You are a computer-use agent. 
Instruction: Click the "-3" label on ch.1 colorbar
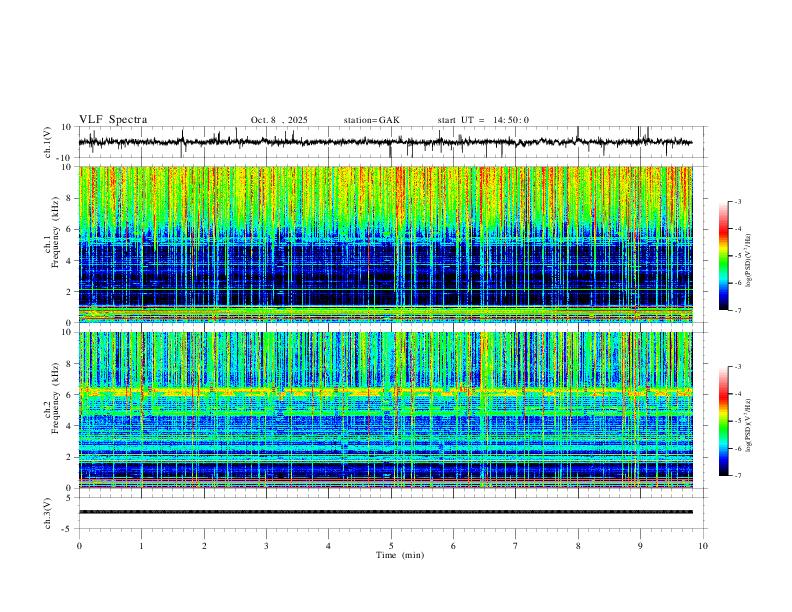pyautogui.click(x=737, y=201)
